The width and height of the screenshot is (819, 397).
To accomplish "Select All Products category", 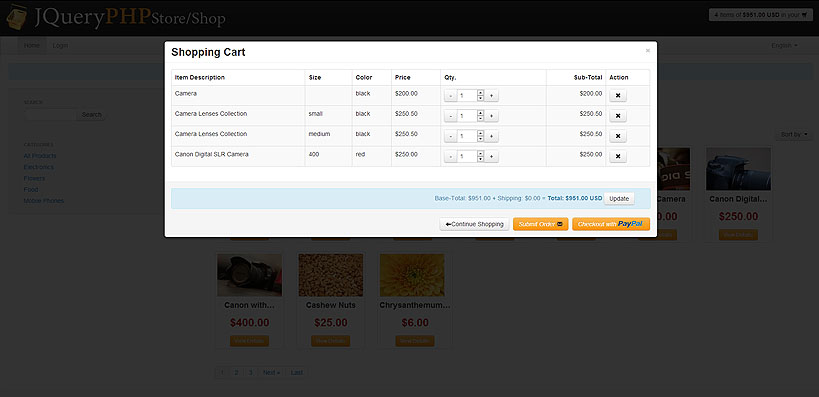I will 40,156.
